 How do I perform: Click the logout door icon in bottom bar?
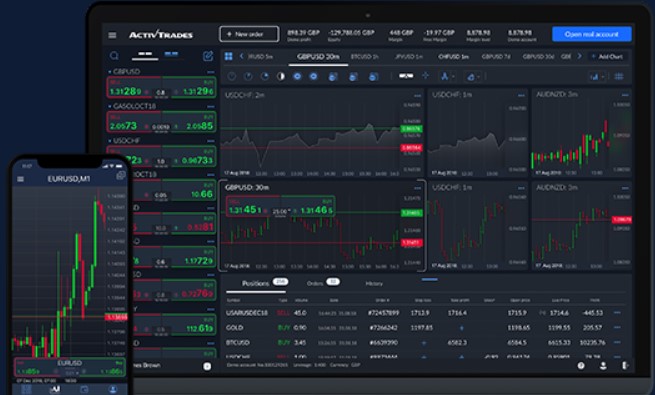(x=625, y=365)
